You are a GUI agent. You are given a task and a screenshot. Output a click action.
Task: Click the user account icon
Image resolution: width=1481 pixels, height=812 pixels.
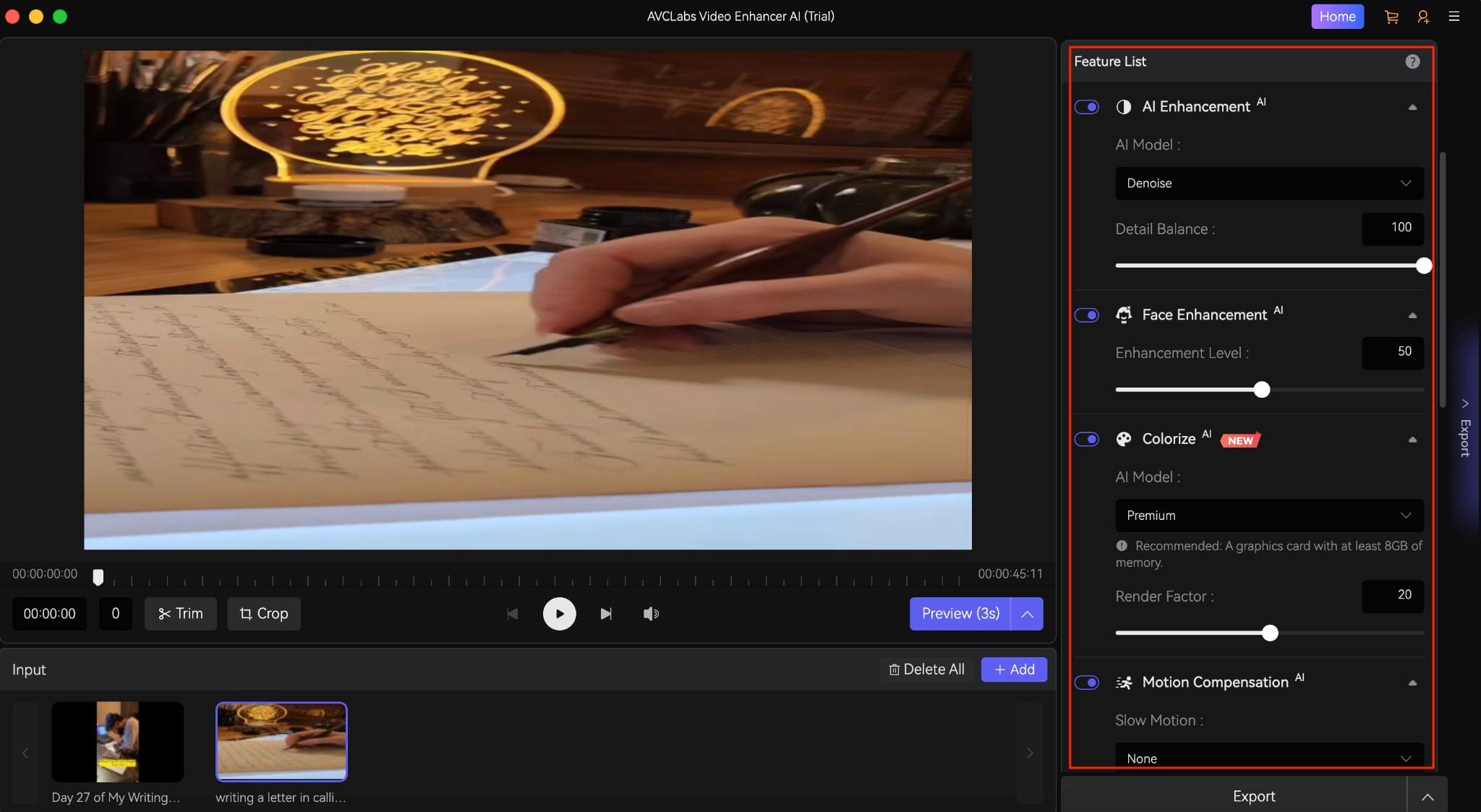pyautogui.click(x=1424, y=16)
